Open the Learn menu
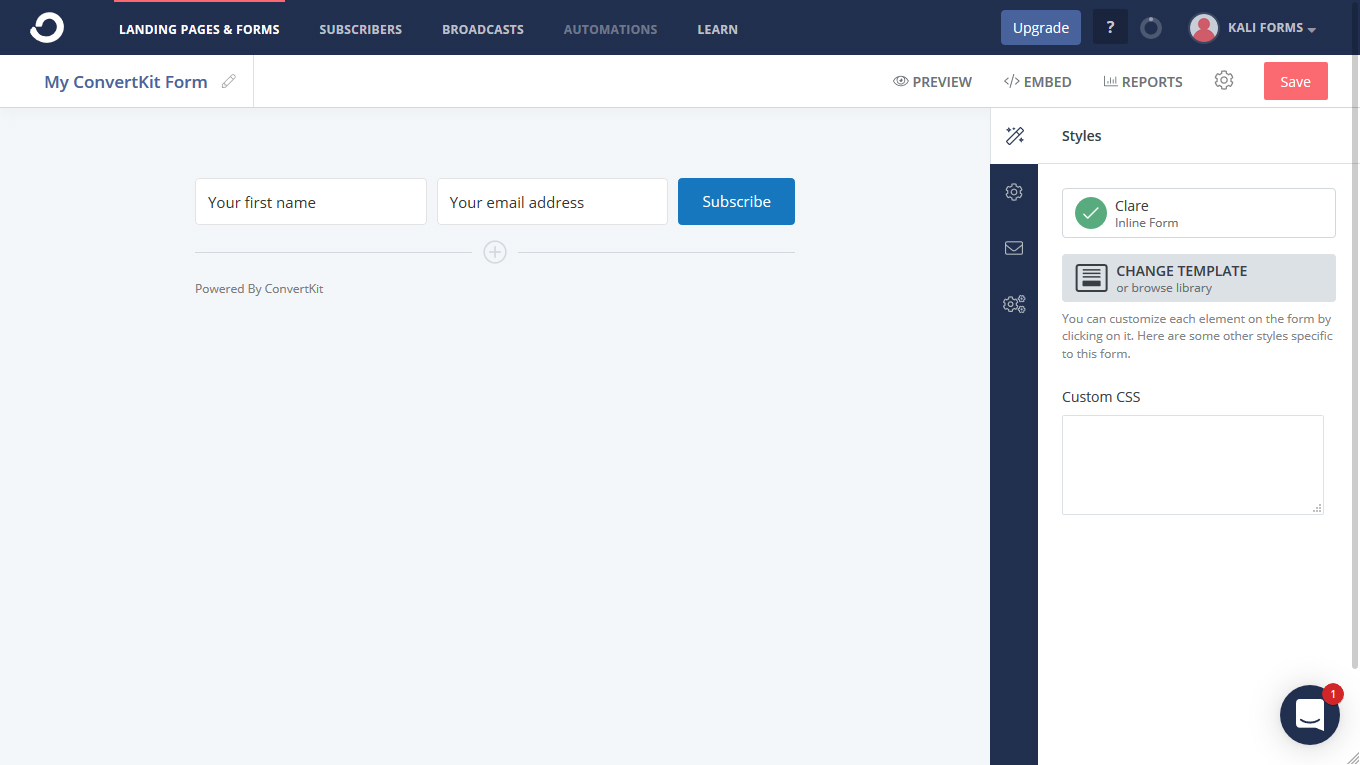This screenshot has width=1360, height=765. [717, 29]
